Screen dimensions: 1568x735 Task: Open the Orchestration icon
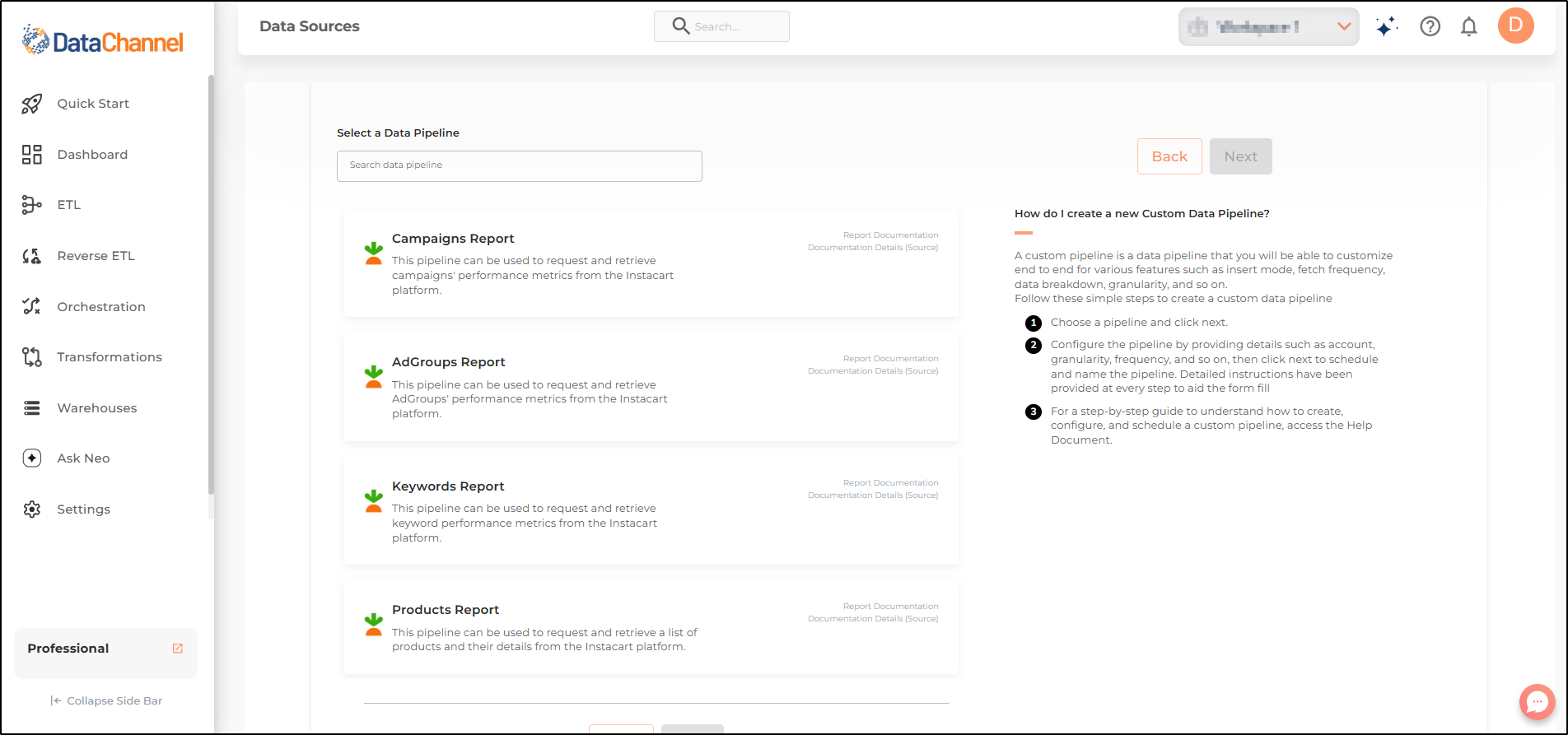(x=32, y=306)
